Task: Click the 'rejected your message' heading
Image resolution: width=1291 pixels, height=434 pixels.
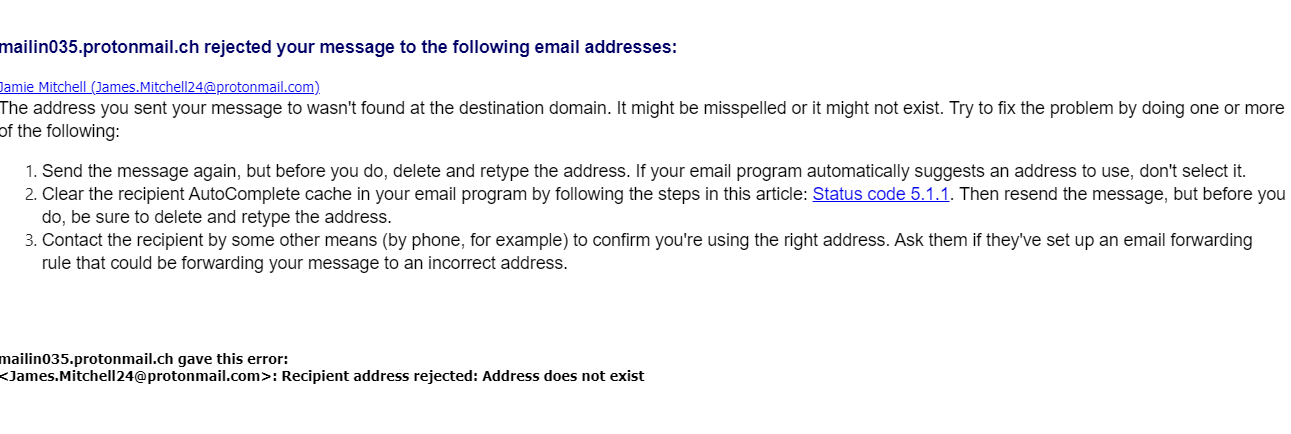Action: (x=338, y=47)
